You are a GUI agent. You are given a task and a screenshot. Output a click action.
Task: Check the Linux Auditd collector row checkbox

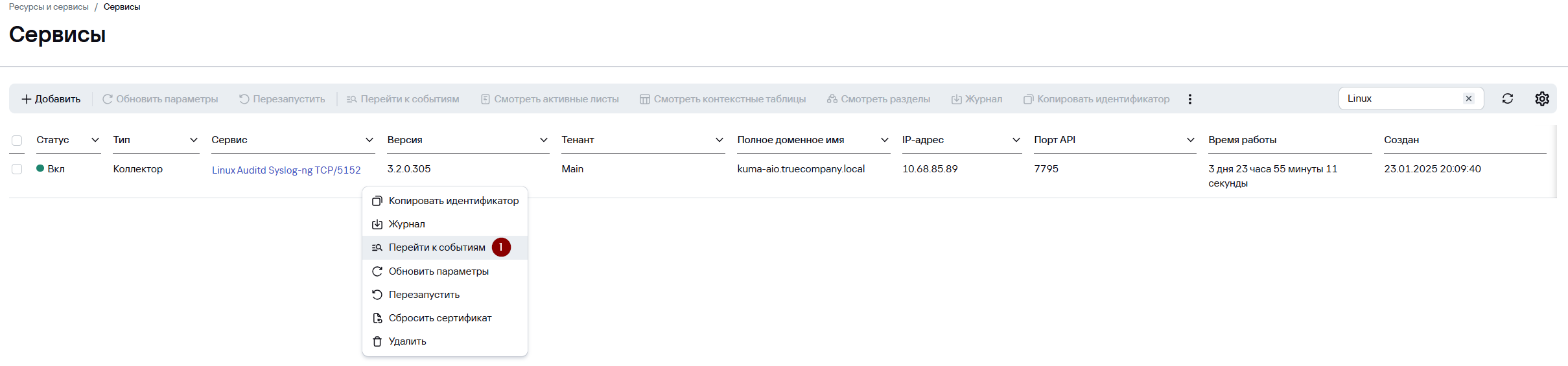17,169
